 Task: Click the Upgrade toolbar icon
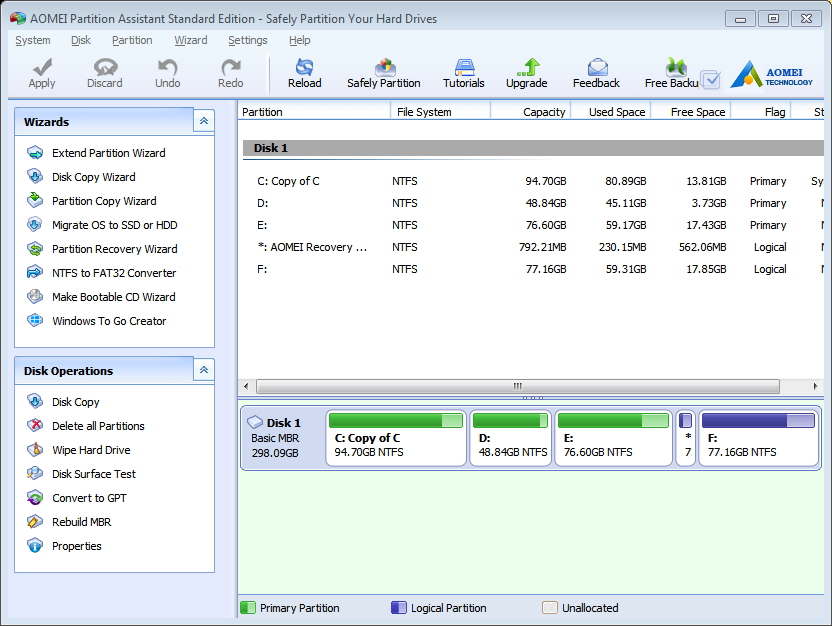click(x=528, y=67)
